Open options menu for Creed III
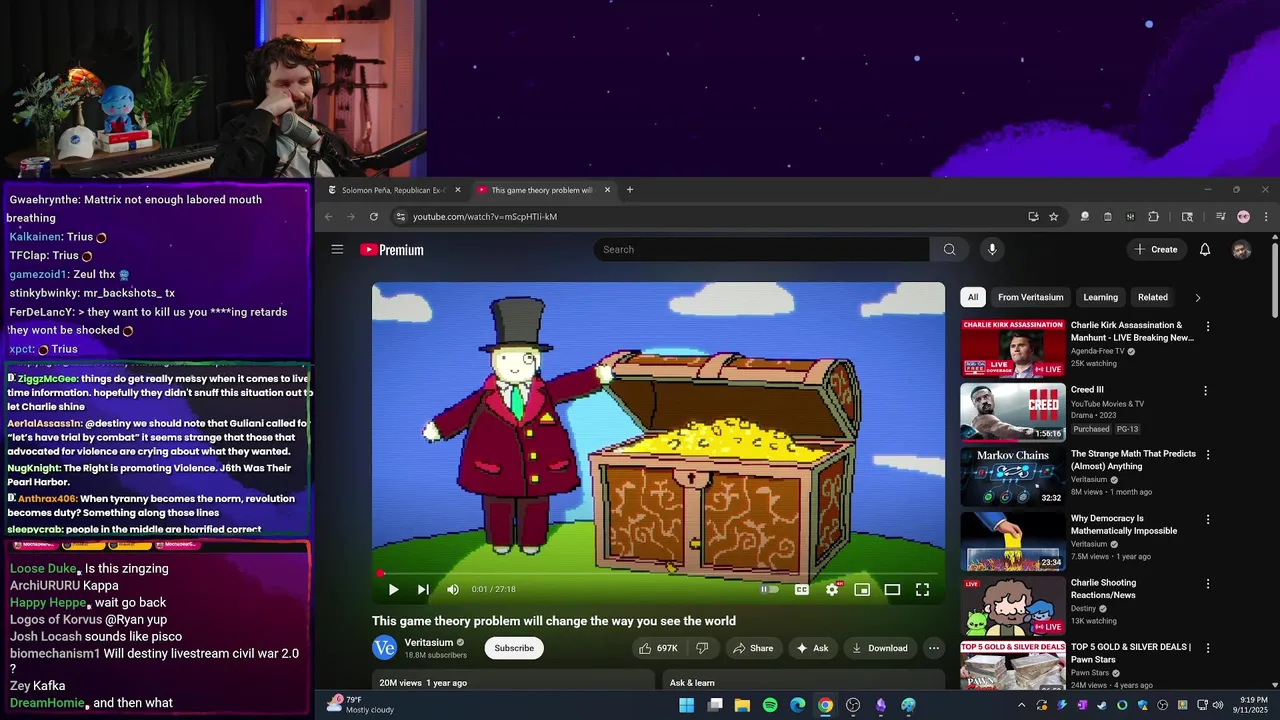1280x720 pixels. click(1206, 391)
